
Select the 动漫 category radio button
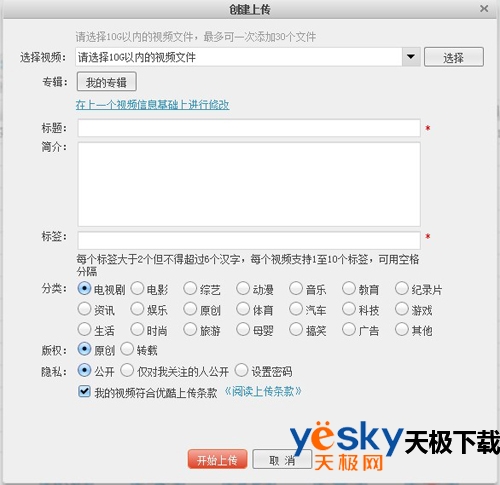coord(243,289)
